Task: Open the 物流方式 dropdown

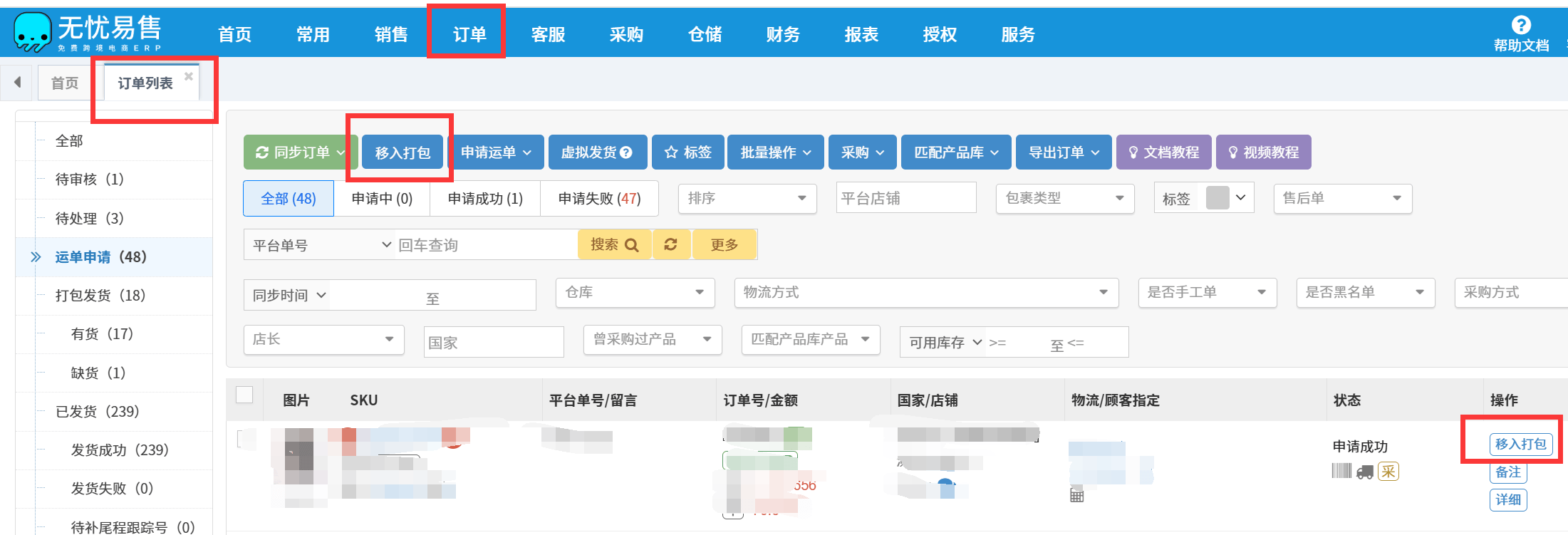Action: [x=926, y=293]
